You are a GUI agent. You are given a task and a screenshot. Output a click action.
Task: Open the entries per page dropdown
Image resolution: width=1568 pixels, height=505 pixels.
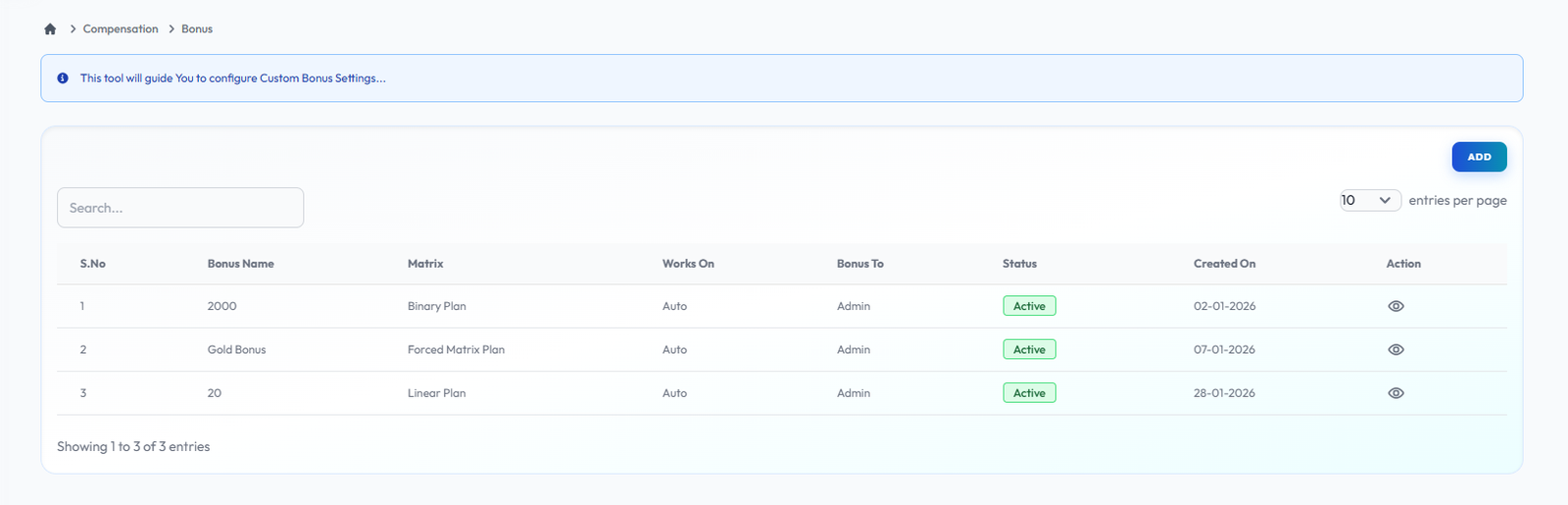[x=1370, y=200]
